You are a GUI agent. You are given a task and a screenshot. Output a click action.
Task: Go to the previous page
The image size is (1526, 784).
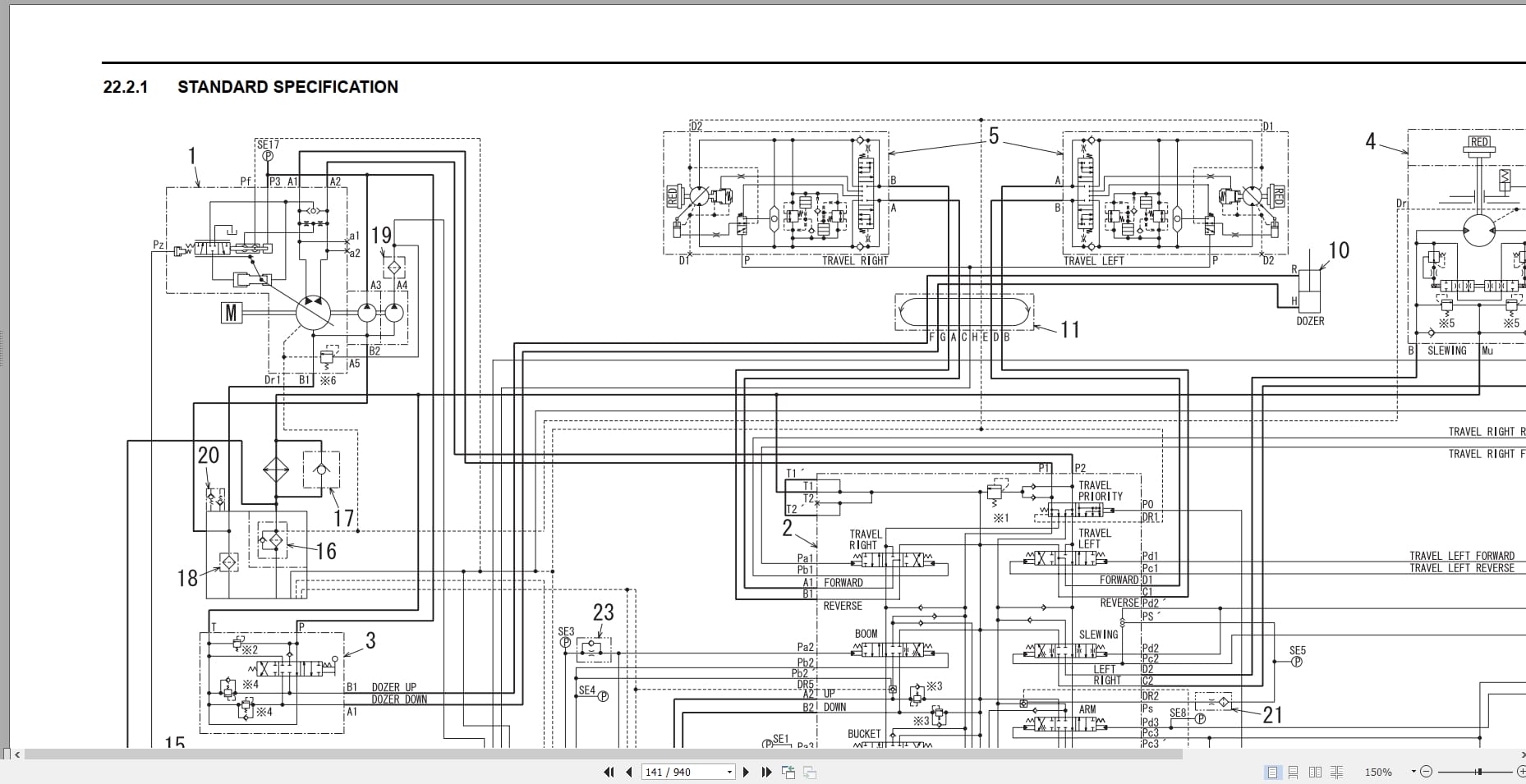pyautogui.click(x=629, y=772)
